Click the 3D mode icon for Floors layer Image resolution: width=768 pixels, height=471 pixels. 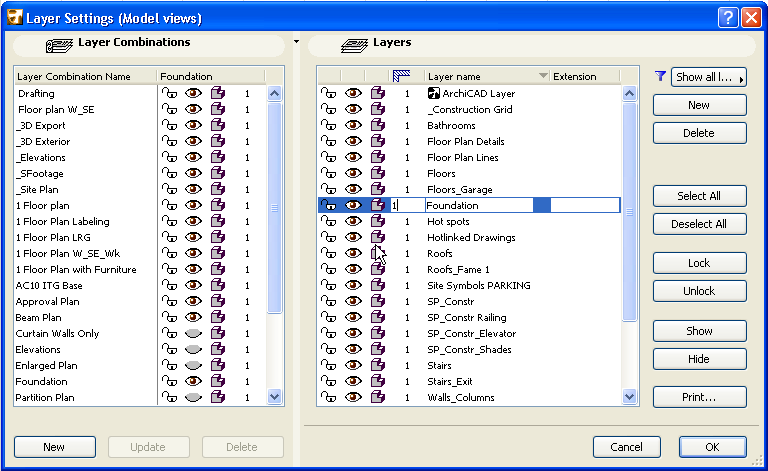[x=378, y=173]
